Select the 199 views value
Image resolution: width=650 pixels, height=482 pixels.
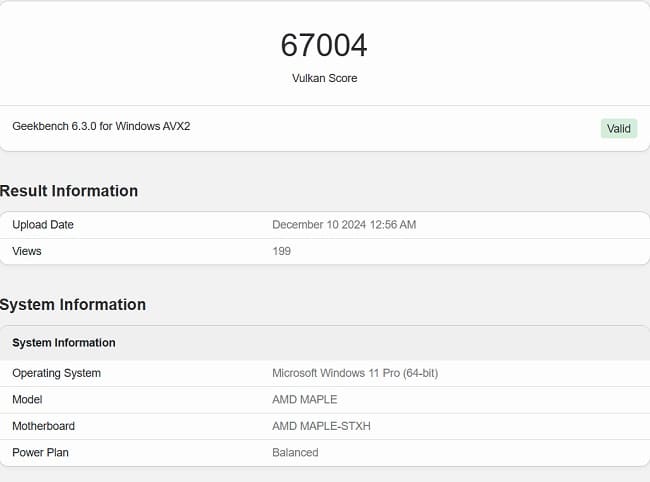(x=281, y=251)
